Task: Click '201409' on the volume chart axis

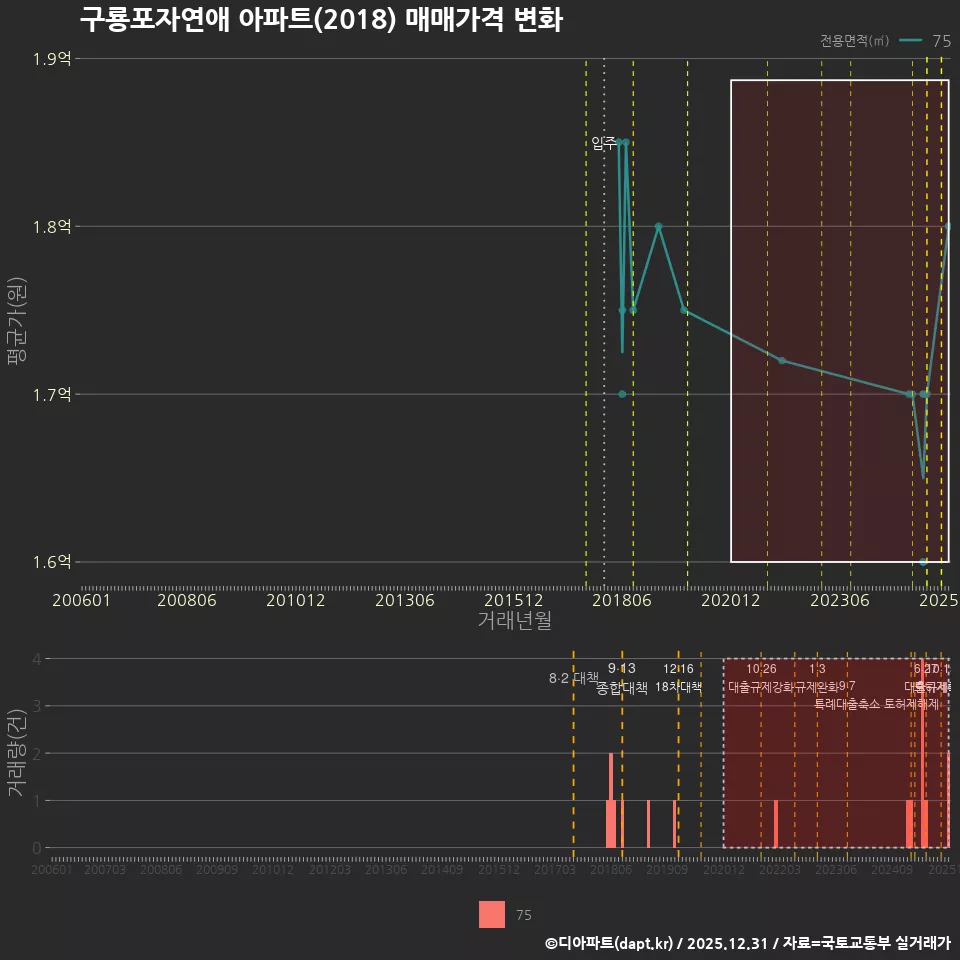Action: [x=441, y=869]
